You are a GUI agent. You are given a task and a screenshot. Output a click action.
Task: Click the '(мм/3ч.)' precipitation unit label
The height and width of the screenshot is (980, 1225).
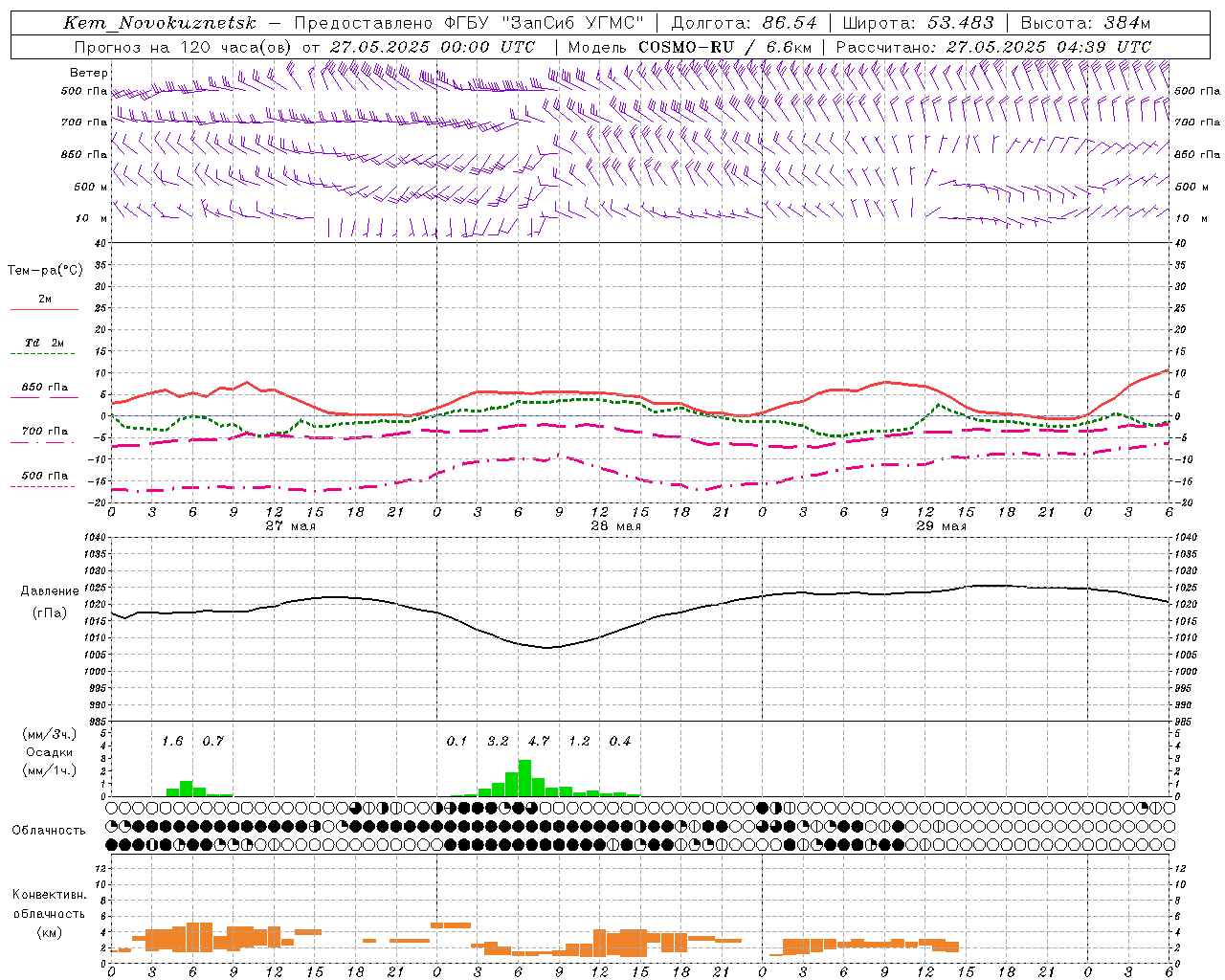[x=50, y=735]
